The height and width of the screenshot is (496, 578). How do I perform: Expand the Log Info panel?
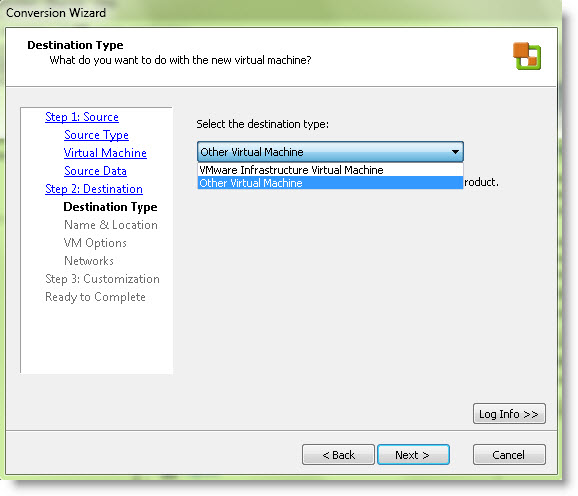pos(509,414)
